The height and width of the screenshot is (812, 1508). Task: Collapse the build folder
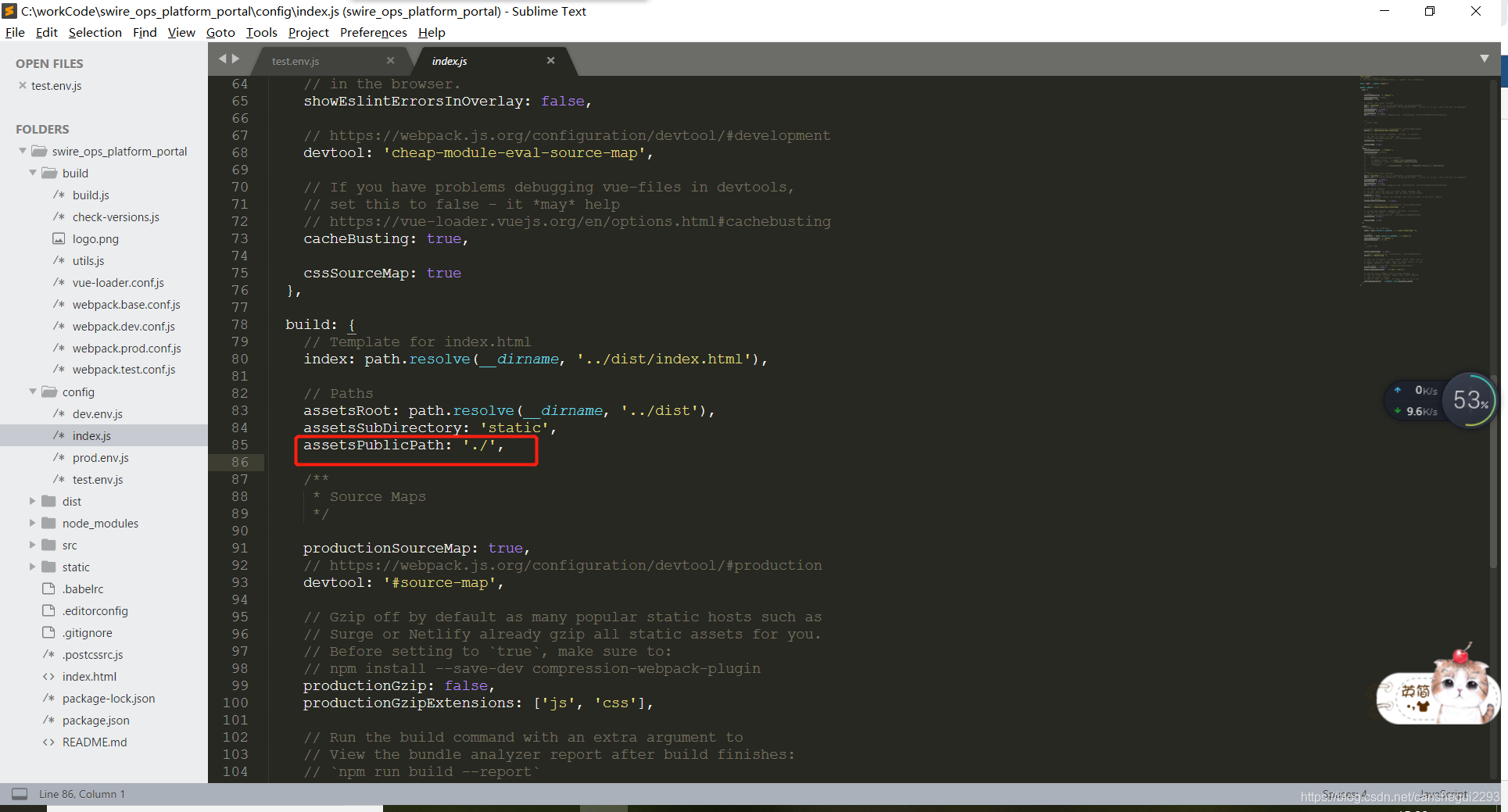click(x=33, y=173)
